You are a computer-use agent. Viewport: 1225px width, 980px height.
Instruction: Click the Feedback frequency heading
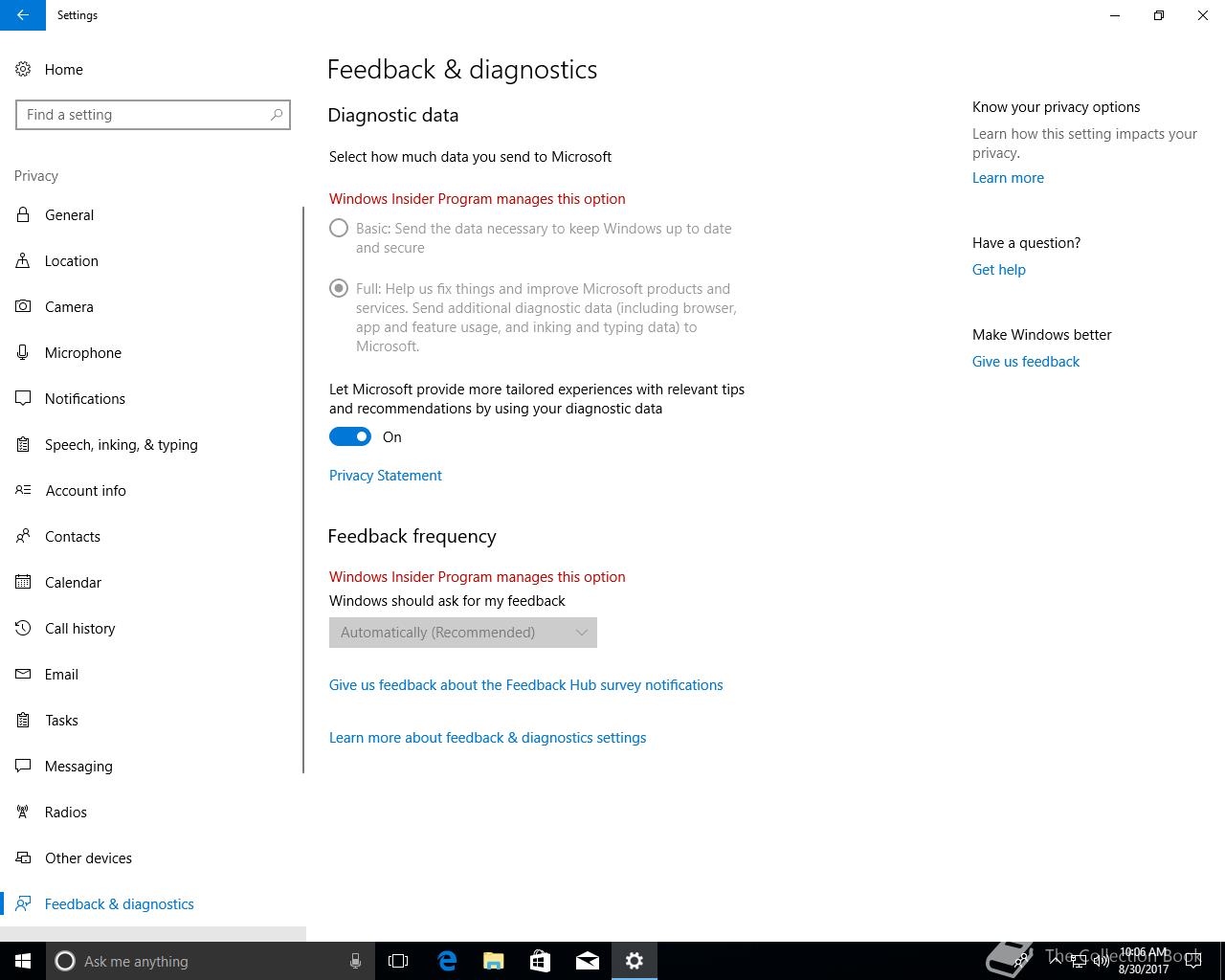click(412, 537)
